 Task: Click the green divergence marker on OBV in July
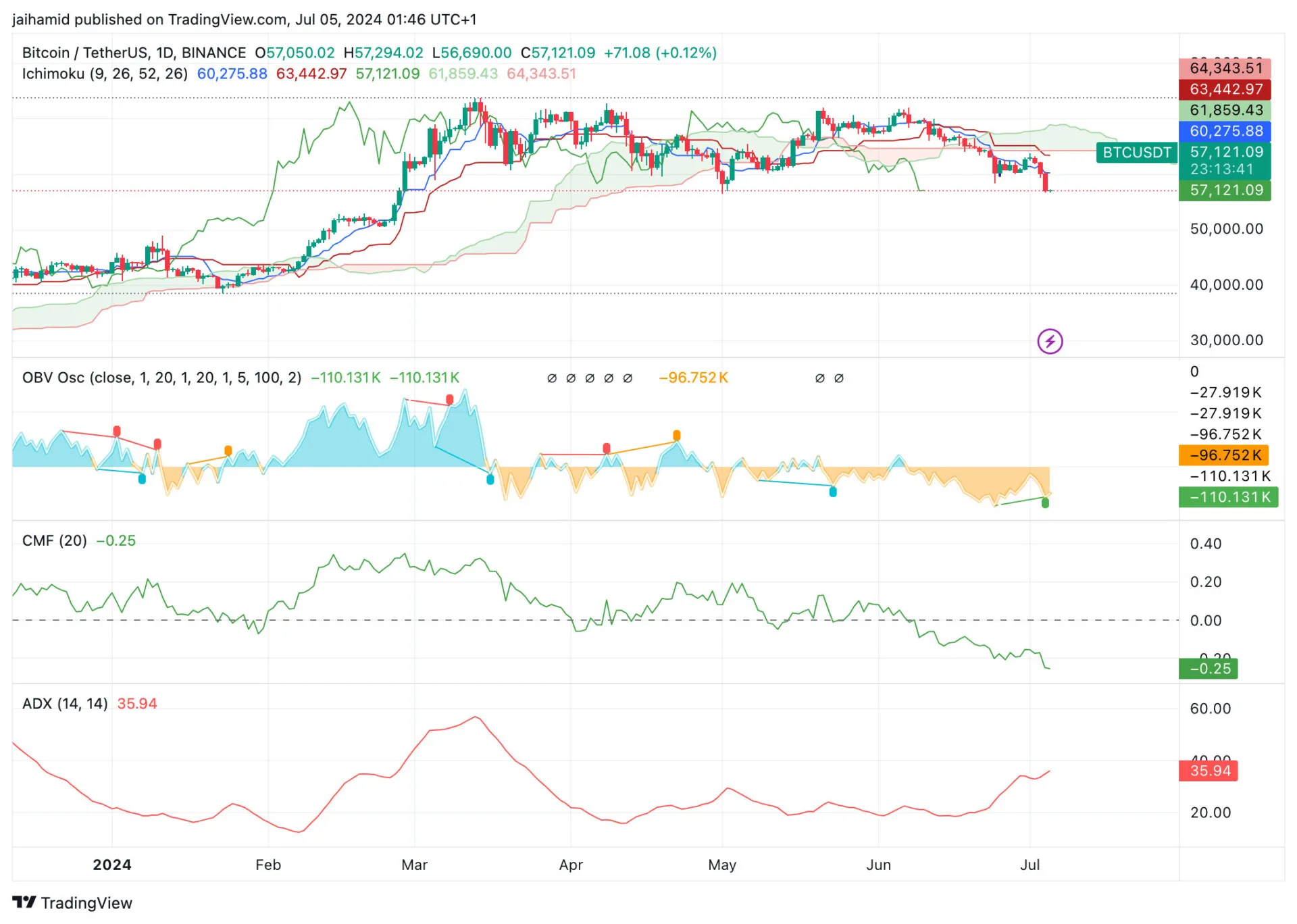(1045, 503)
